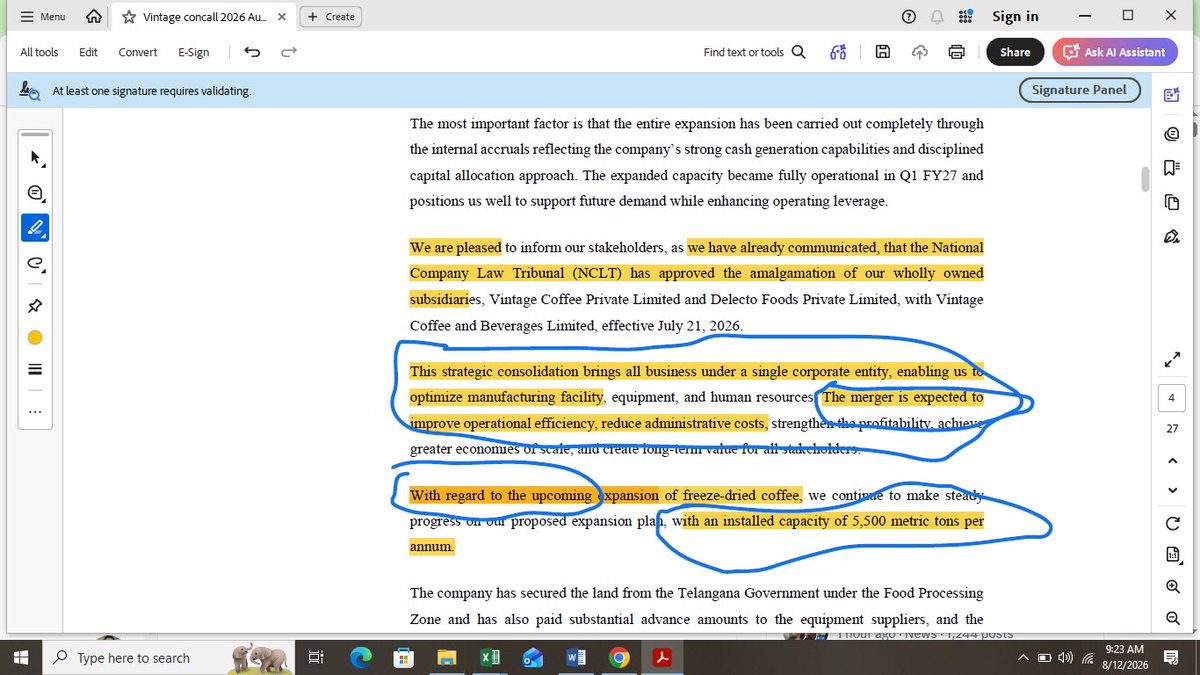
Task: Open Google Chrome from the taskbar
Action: (x=619, y=658)
